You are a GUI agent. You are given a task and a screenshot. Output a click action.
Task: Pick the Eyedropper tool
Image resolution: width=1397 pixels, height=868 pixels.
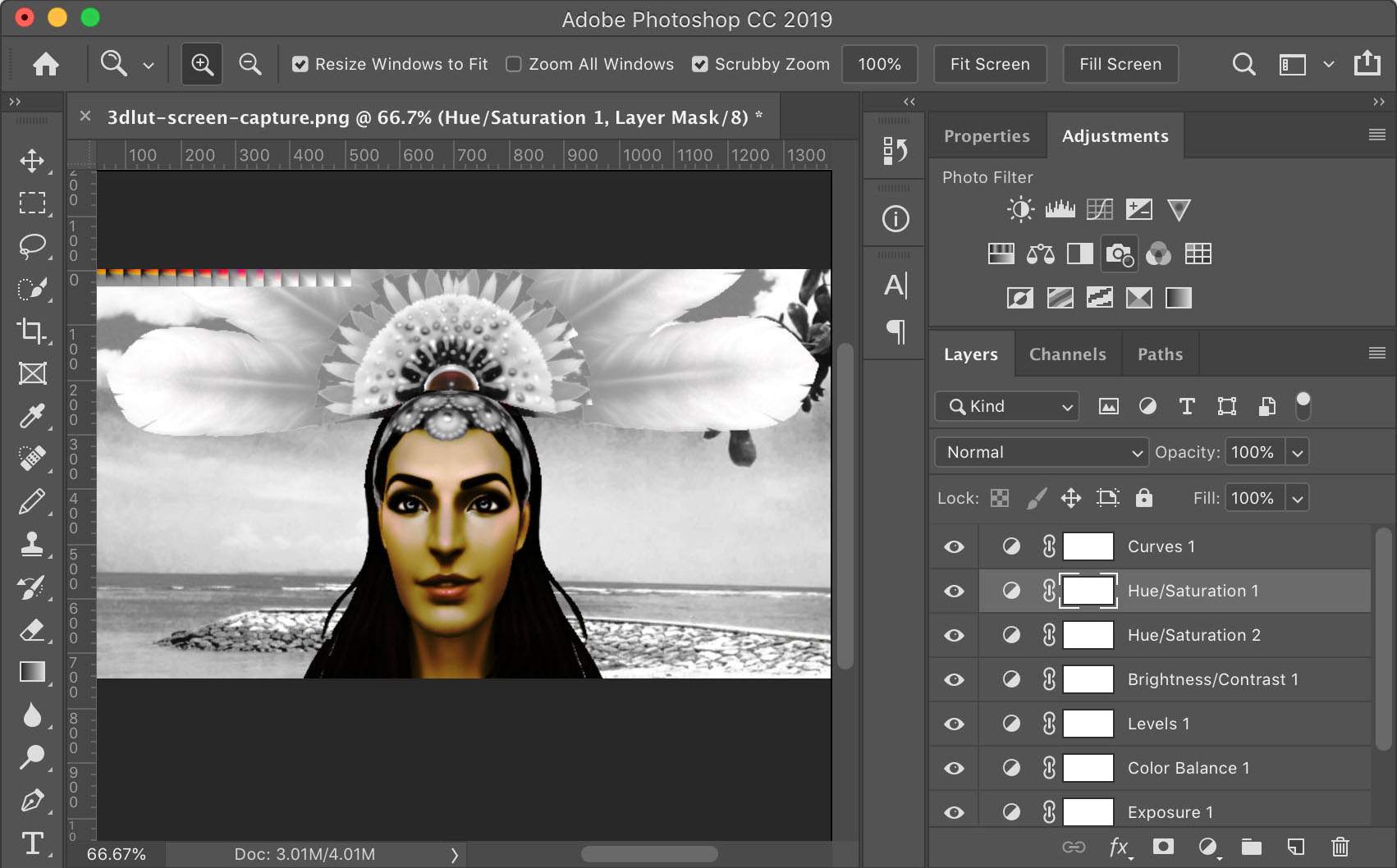pyautogui.click(x=33, y=416)
